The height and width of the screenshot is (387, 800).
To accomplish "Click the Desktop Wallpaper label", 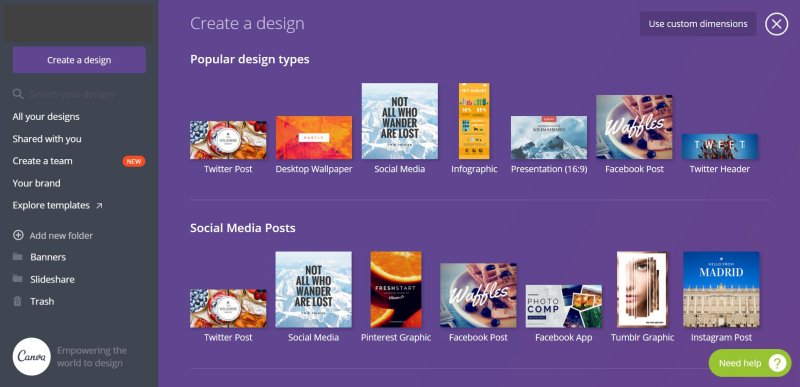I will point(314,169).
